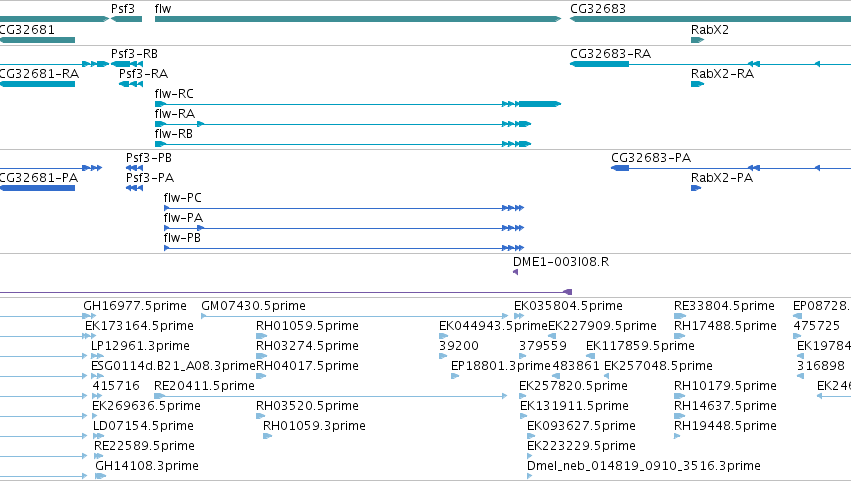Select GM07430.5prime EST label
Screen dimensions: 851x481
click(x=253, y=306)
